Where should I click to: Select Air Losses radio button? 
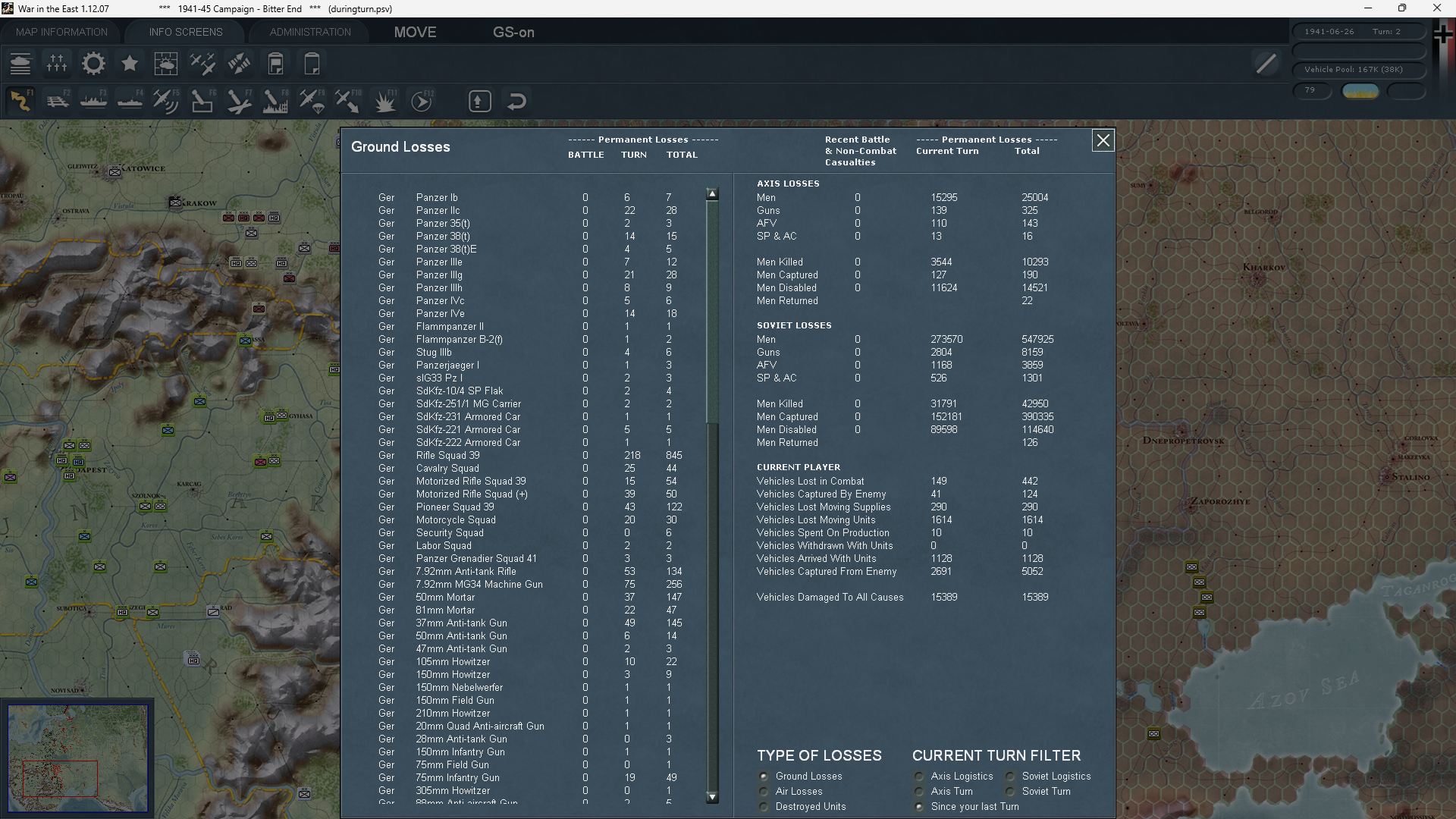764,791
